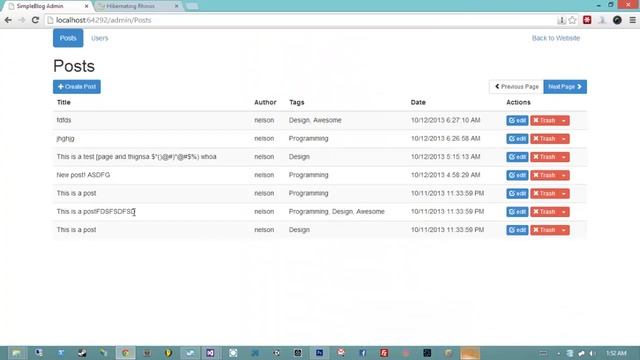
Task: Click the taskbar clock showing 1:32 AM
Action: (616, 353)
